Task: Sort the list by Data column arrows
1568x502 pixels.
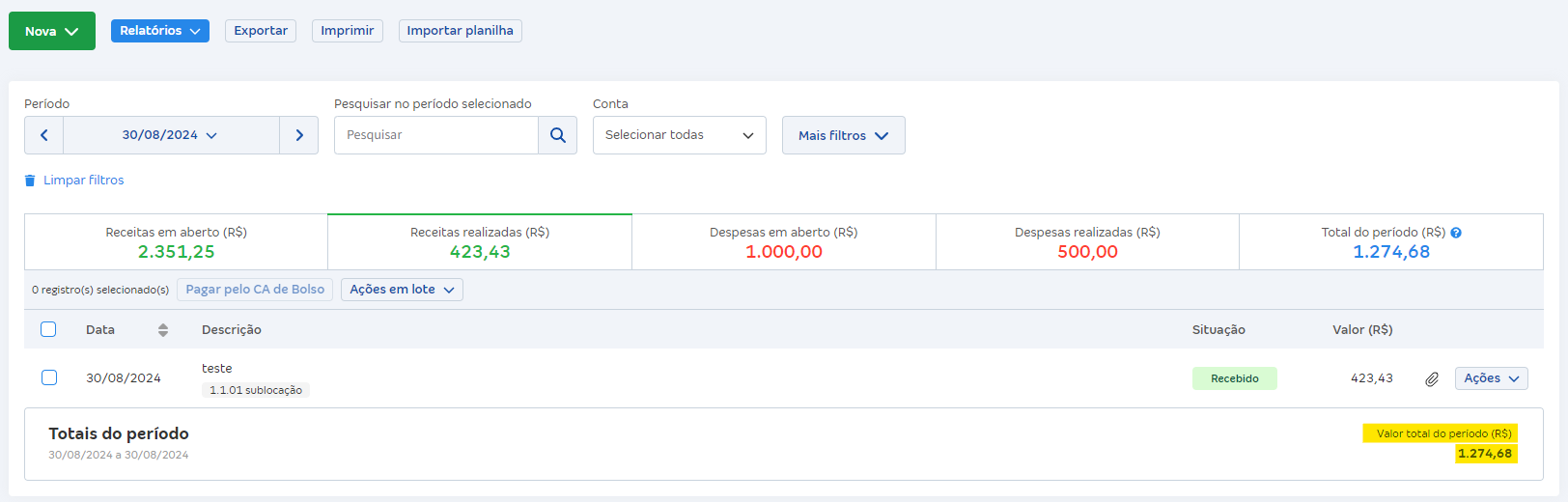Action: point(163,330)
